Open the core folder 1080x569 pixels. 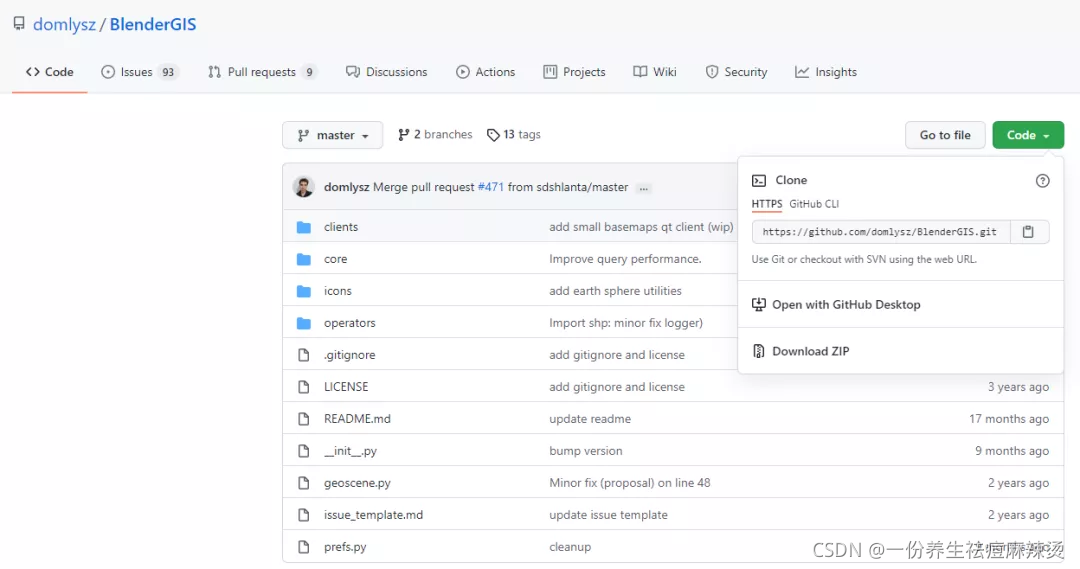coord(335,259)
